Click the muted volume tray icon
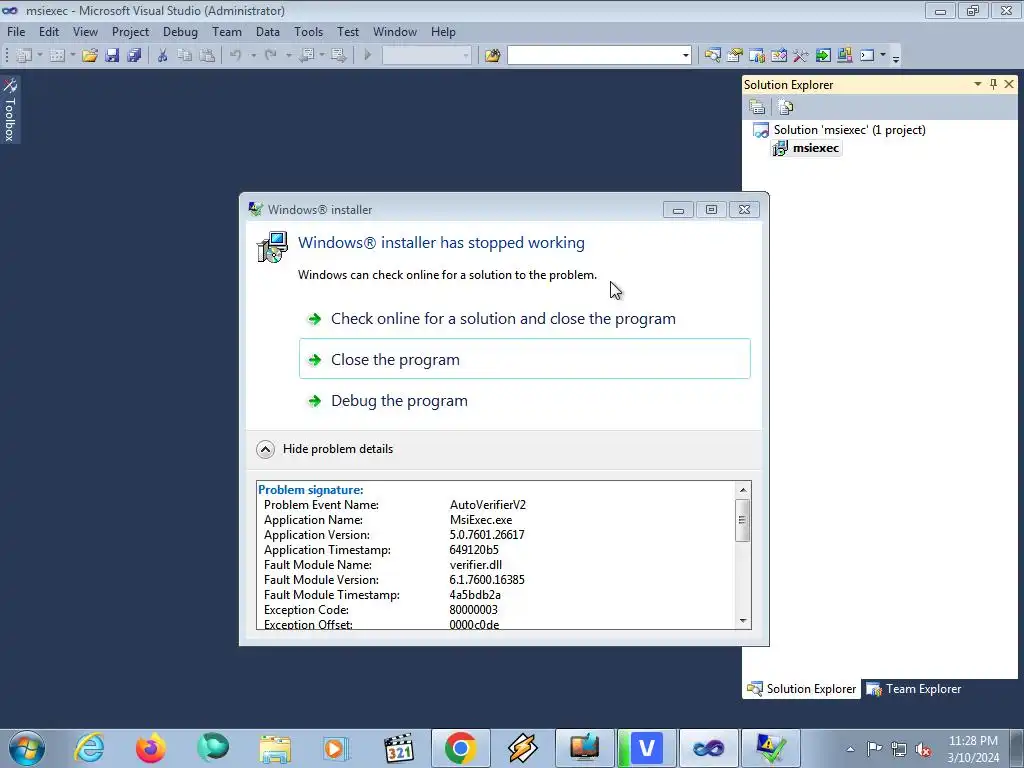 point(923,749)
